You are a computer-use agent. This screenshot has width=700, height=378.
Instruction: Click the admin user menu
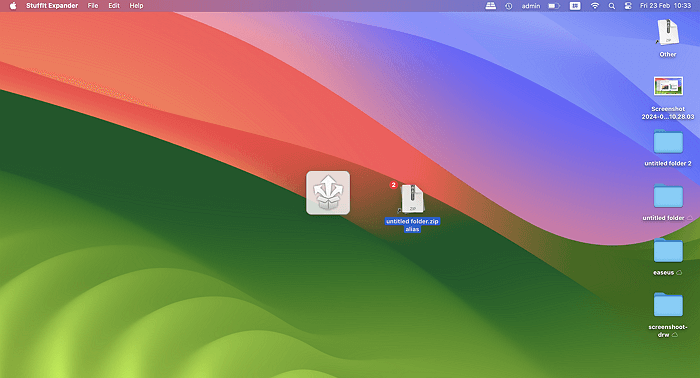(531, 6)
